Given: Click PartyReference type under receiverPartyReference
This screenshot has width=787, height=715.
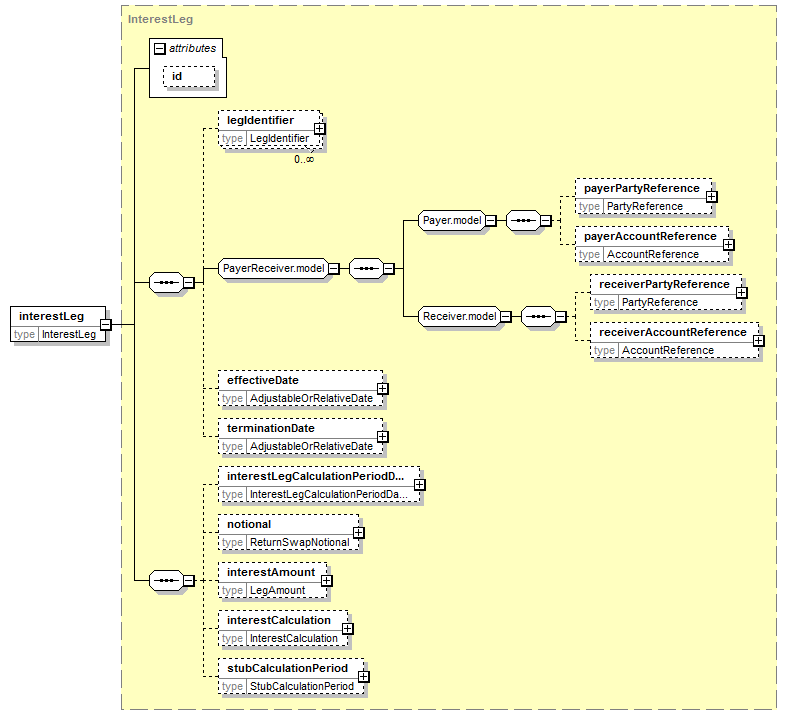Looking at the screenshot, I should (x=660, y=303).
